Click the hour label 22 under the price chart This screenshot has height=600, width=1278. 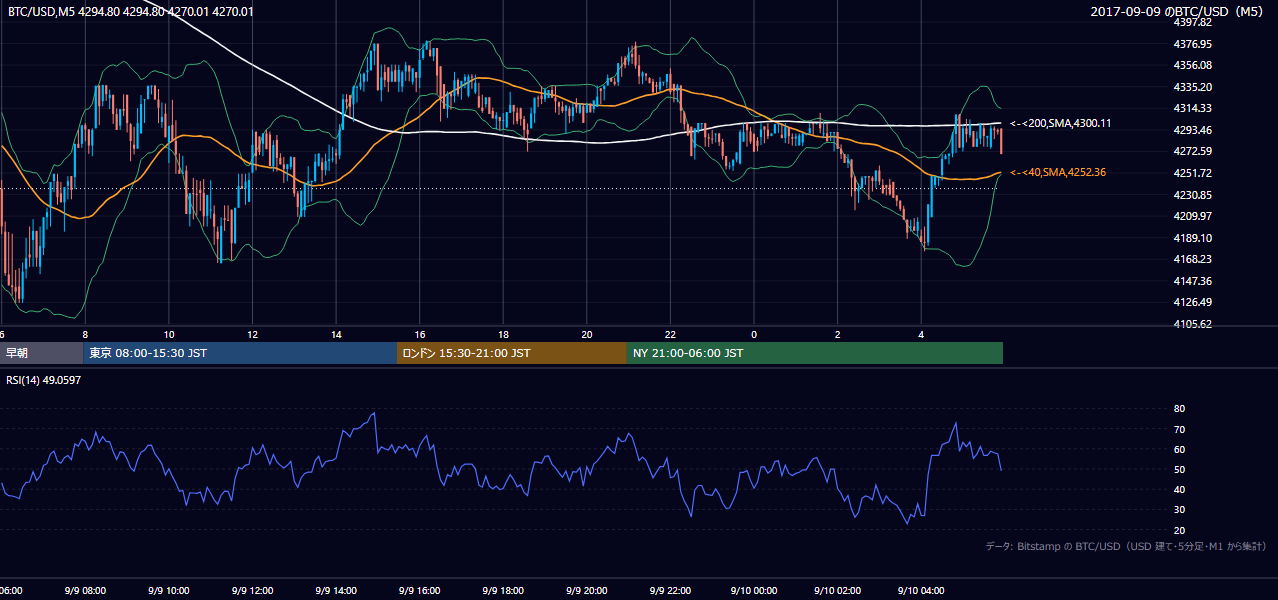[x=671, y=334]
